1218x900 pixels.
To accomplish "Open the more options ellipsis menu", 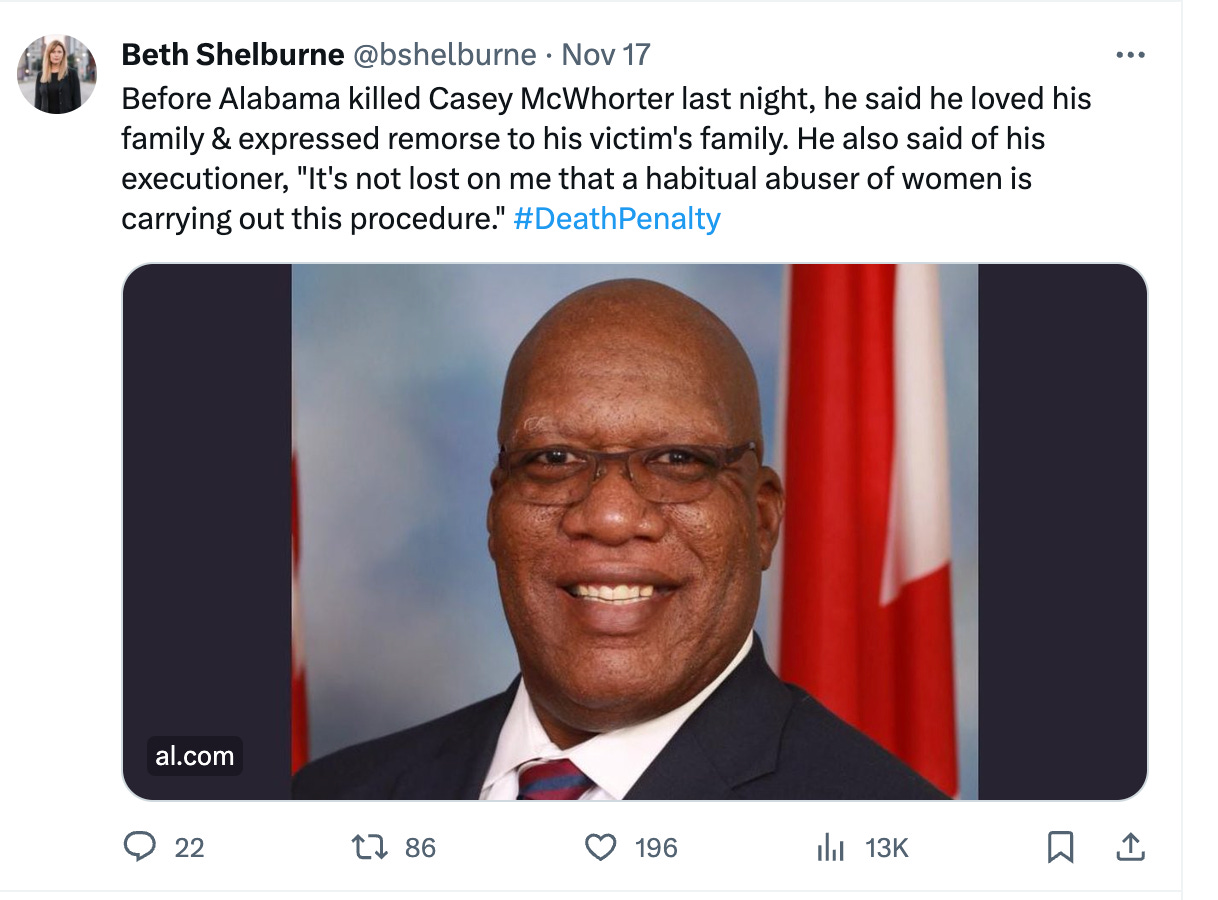I will pyautogui.click(x=1131, y=54).
